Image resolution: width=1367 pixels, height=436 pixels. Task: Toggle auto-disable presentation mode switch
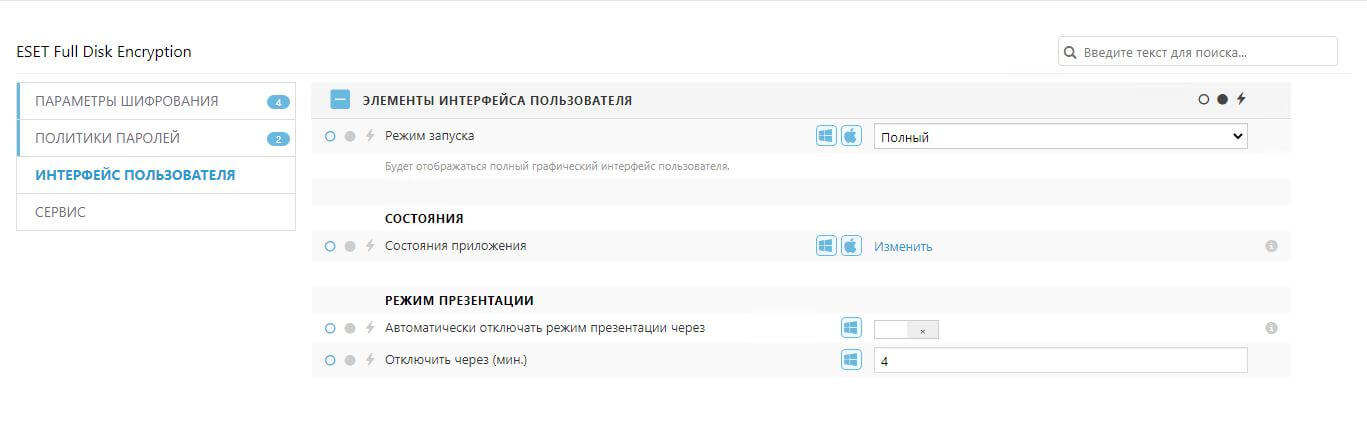(x=906, y=329)
